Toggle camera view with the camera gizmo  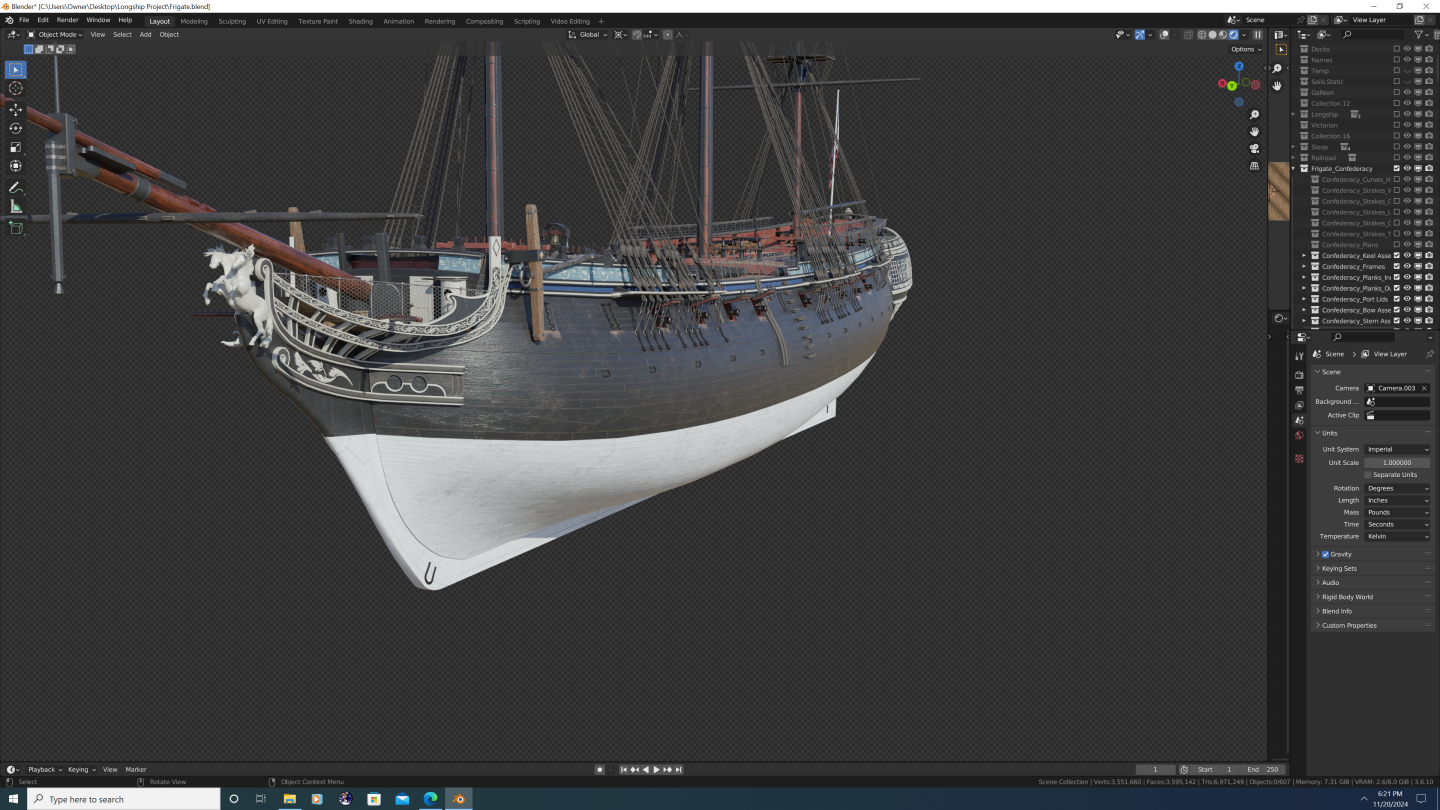click(x=1254, y=148)
